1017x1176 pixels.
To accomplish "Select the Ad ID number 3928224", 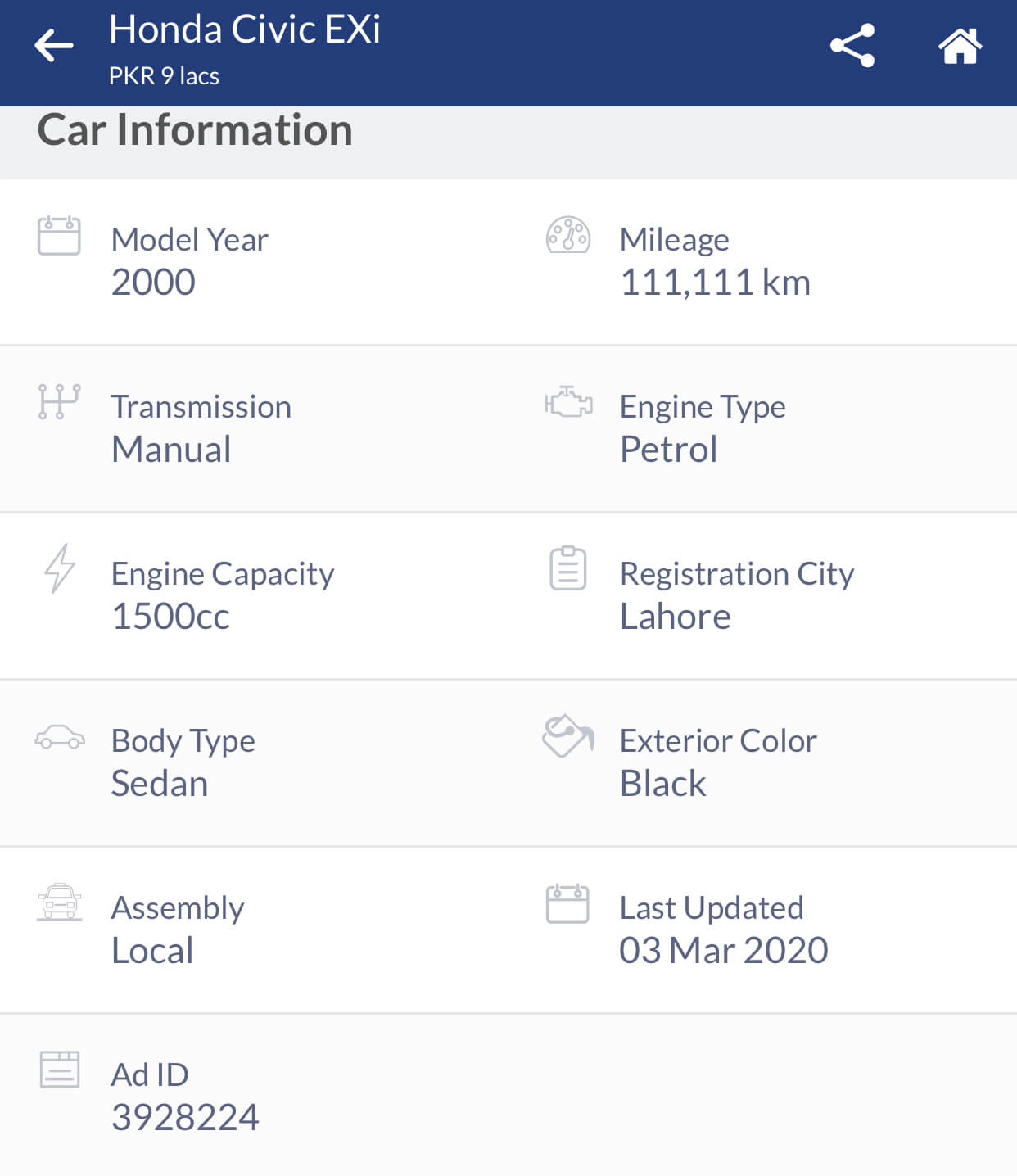I will point(185,1117).
